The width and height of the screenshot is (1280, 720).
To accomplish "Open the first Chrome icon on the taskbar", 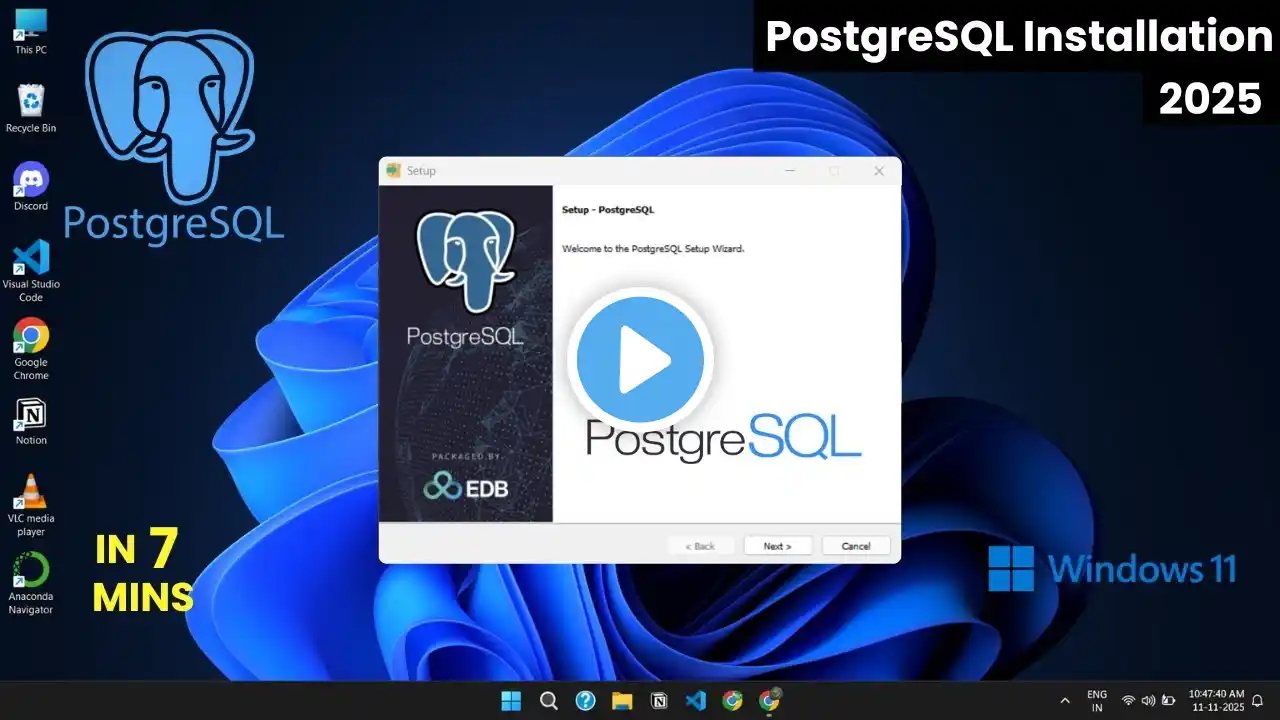I will pyautogui.click(x=733, y=700).
